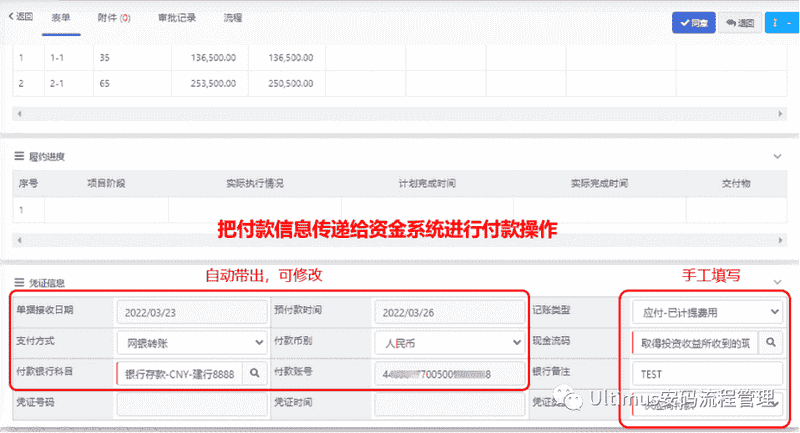
Task: Open the 付款币别 dropdown showing 人民币
Action: pos(449,343)
